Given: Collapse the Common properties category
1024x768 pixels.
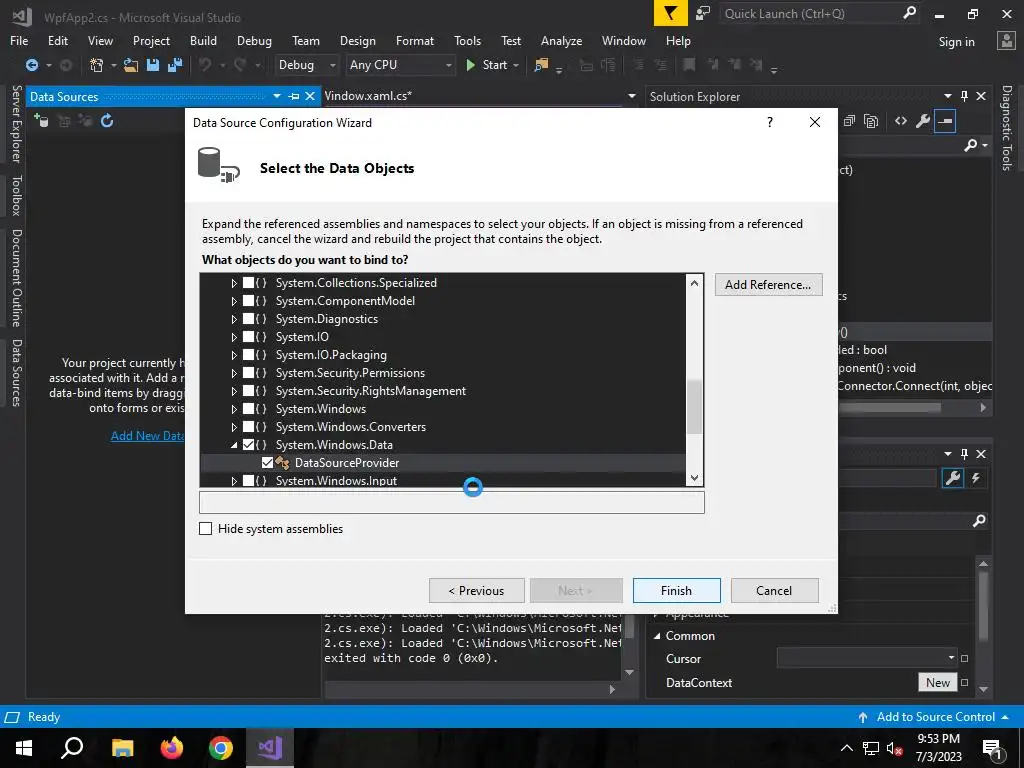Looking at the screenshot, I should click(657, 636).
